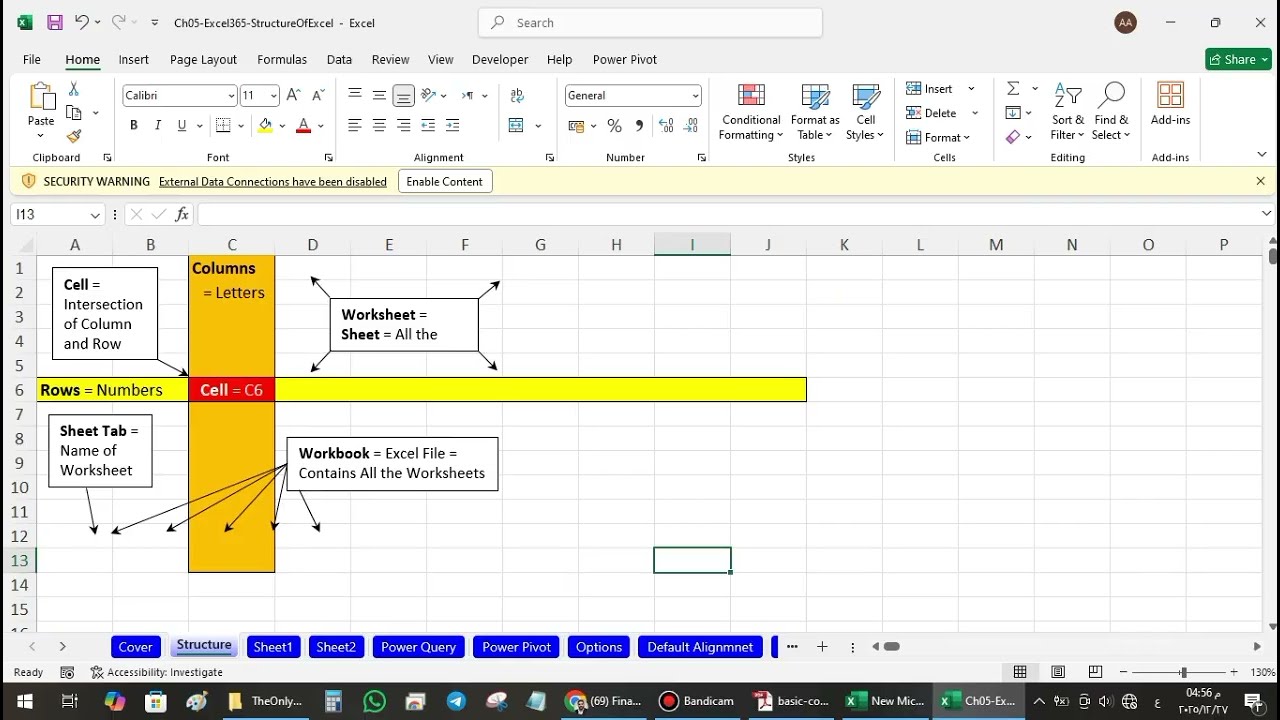1280x720 pixels.
Task: Adjust the zoom slider handle
Action: pos(1183,672)
